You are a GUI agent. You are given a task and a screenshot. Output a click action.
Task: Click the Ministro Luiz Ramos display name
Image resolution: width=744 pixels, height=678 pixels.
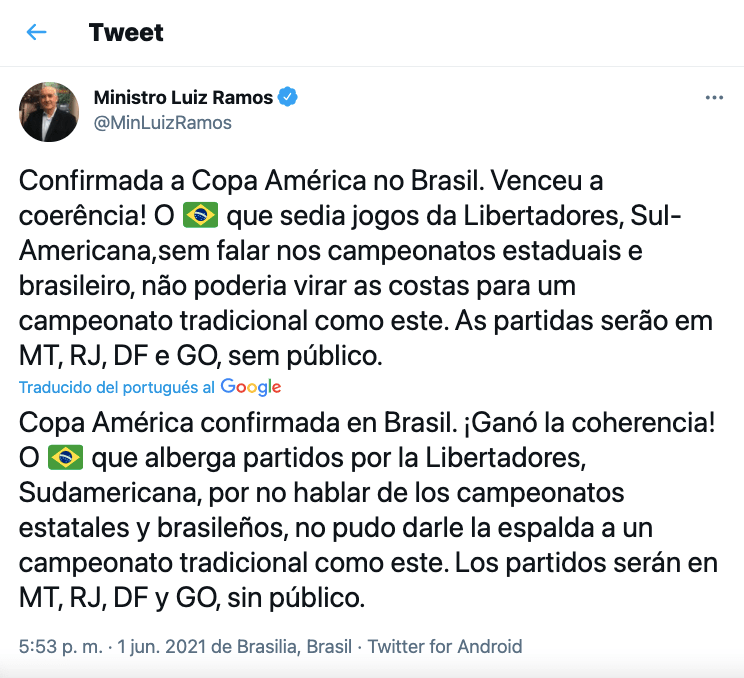coord(183,98)
